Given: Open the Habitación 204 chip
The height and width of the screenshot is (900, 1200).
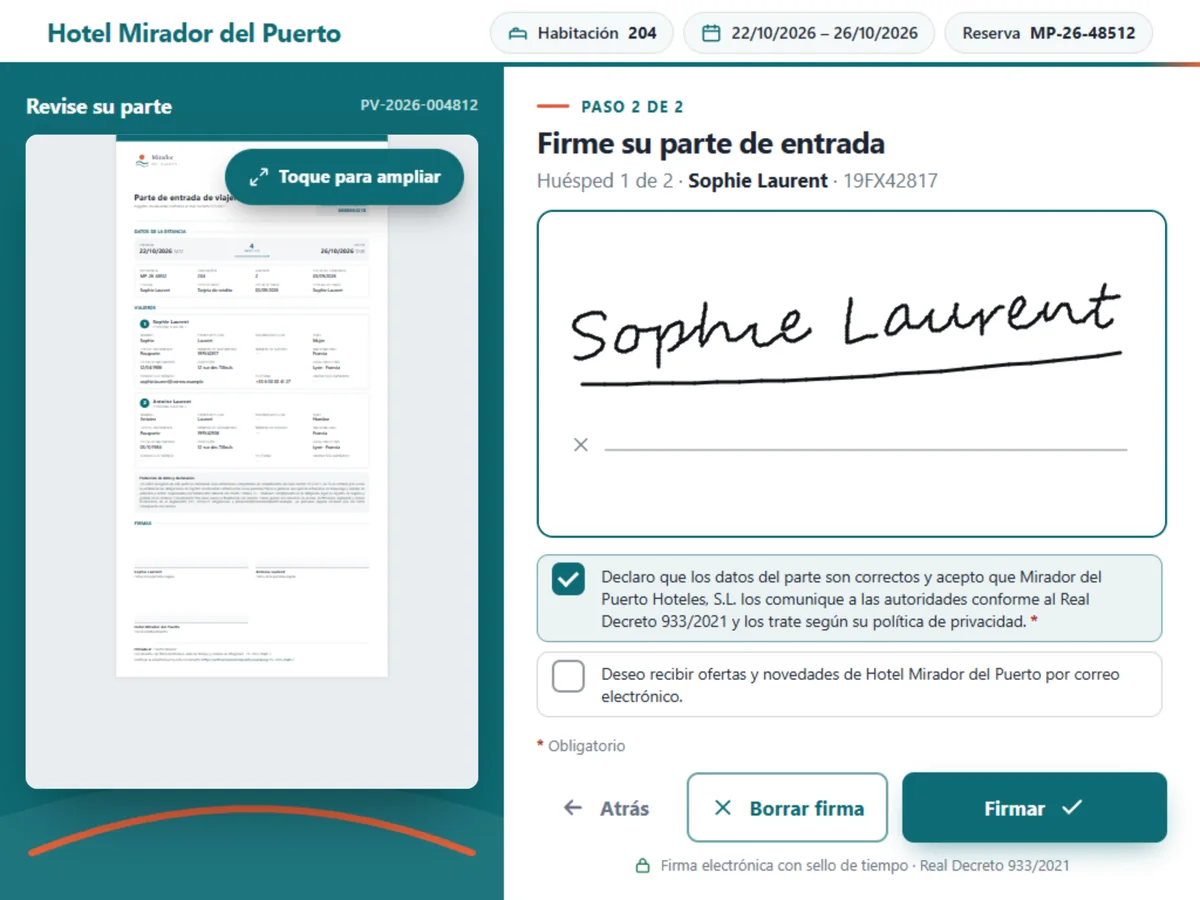Looking at the screenshot, I should (x=582, y=33).
